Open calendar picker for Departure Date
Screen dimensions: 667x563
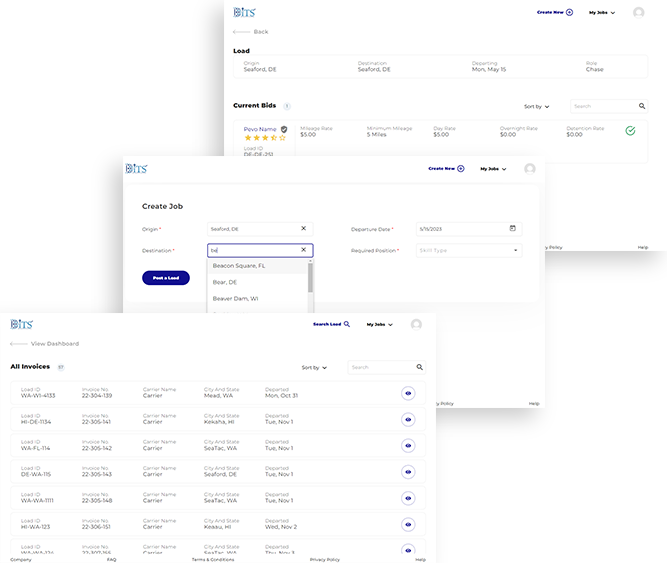[512, 228]
